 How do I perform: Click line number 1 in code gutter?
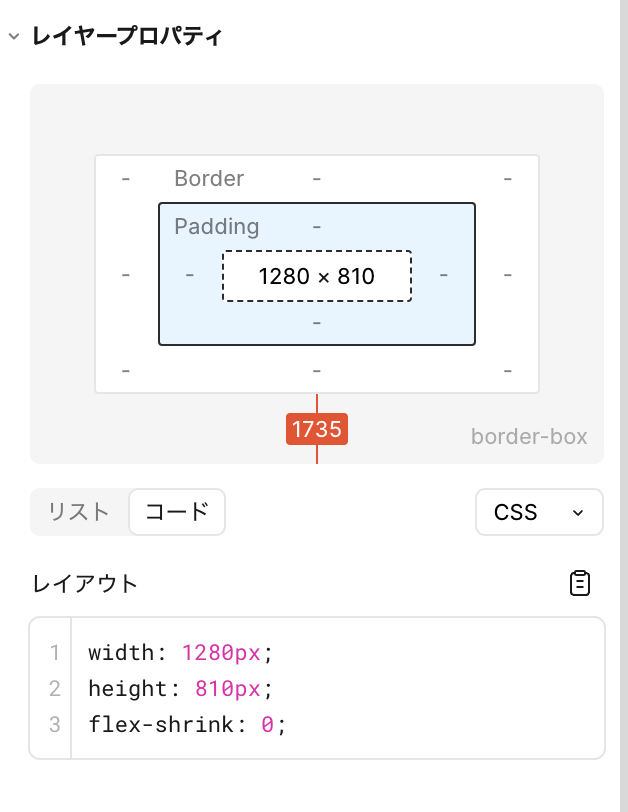coord(54,653)
